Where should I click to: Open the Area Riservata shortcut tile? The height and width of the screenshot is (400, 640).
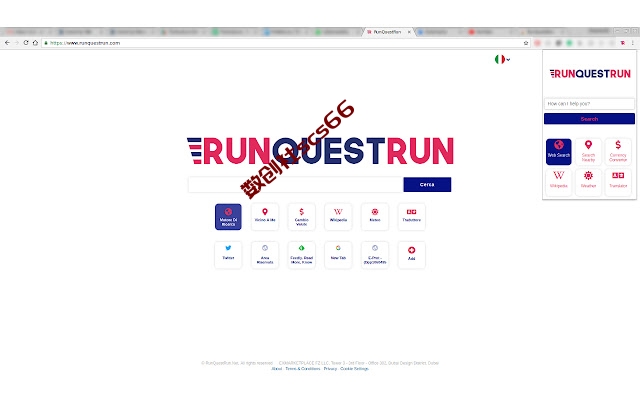(265, 255)
